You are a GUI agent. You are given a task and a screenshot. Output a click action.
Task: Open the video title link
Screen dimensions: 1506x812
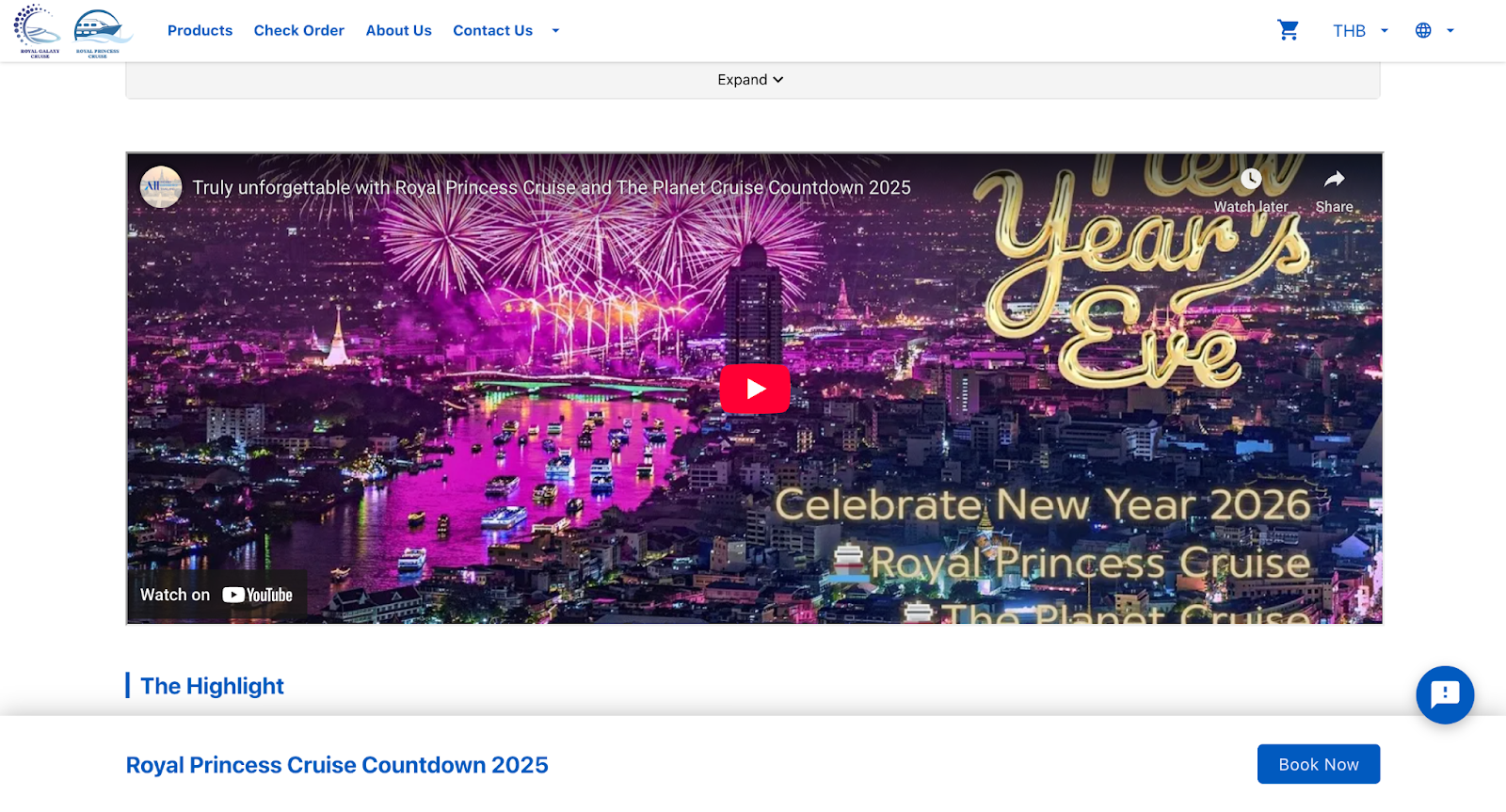pyautogui.click(x=552, y=187)
